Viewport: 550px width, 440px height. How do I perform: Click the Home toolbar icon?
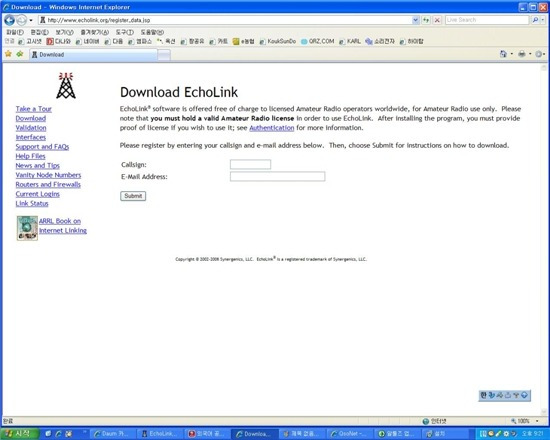503,54
